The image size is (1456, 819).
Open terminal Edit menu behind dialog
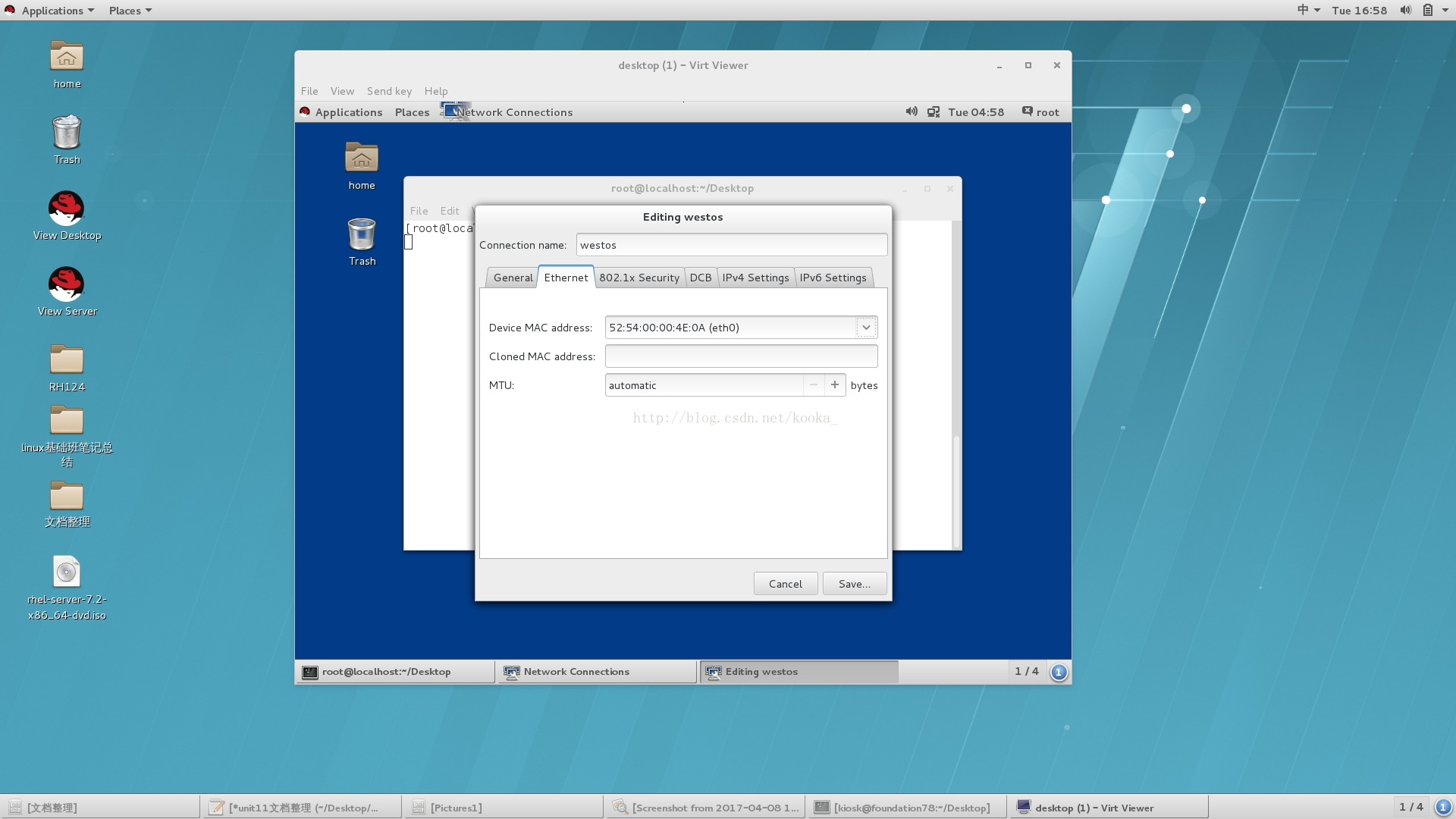[x=450, y=211]
